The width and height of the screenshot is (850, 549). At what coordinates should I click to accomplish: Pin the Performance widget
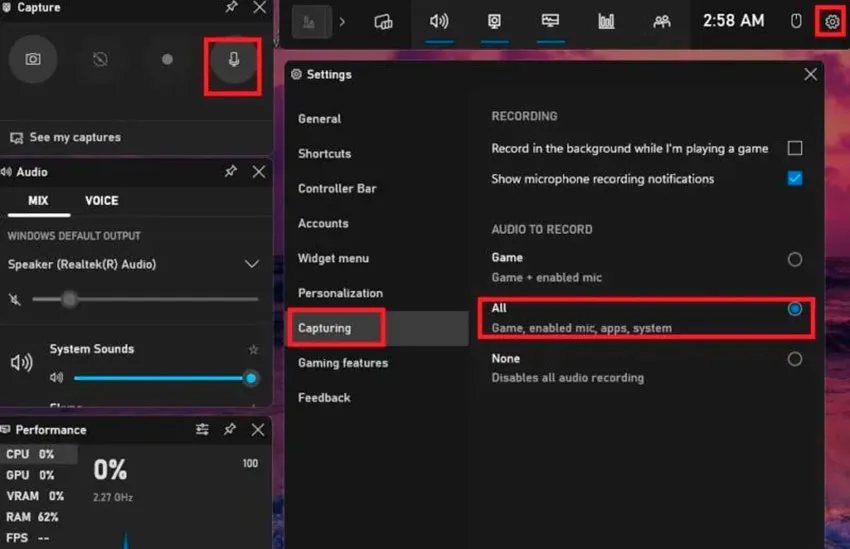(230, 430)
